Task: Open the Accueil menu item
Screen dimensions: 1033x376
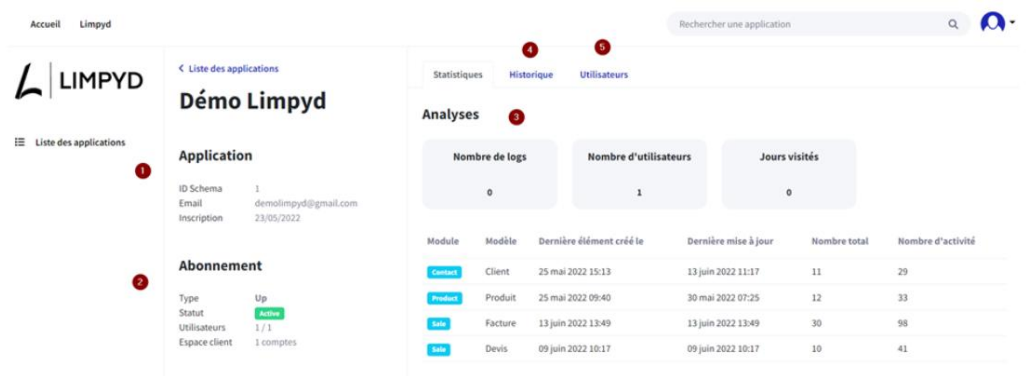Action: pos(45,24)
